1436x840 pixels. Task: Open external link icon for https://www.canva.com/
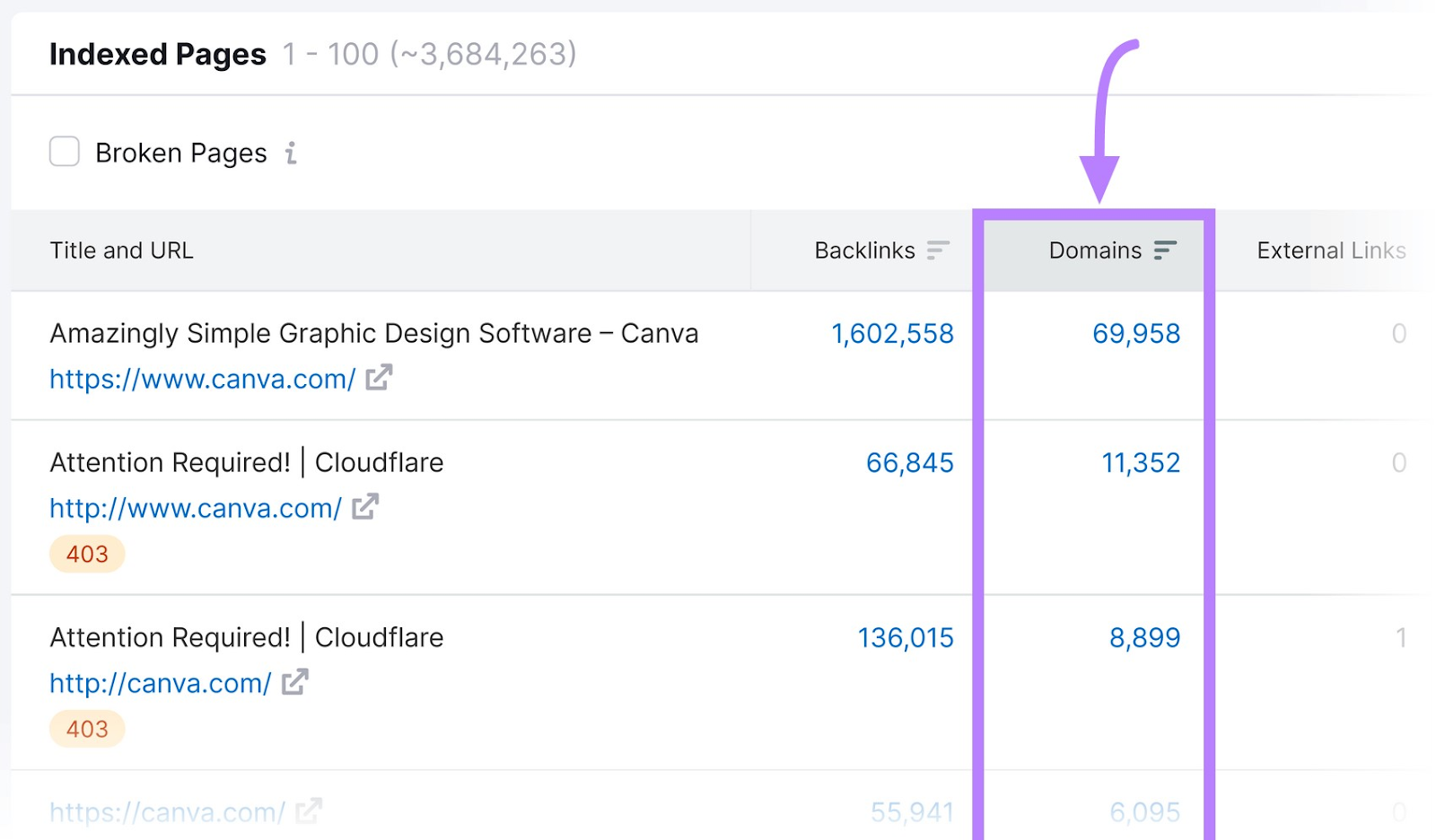[379, 378]
